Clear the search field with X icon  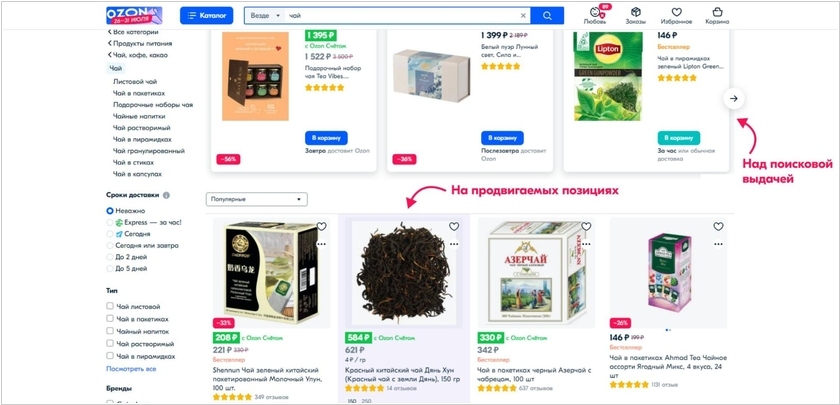coord(523,16)
